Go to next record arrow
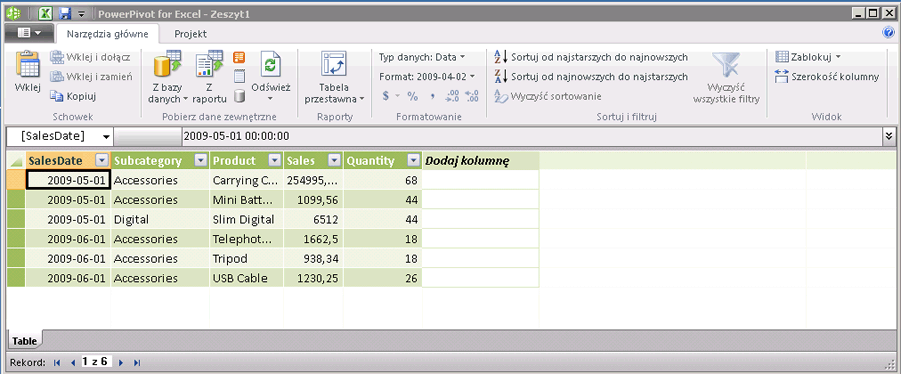Screen dimensions: 901x374 121,363
